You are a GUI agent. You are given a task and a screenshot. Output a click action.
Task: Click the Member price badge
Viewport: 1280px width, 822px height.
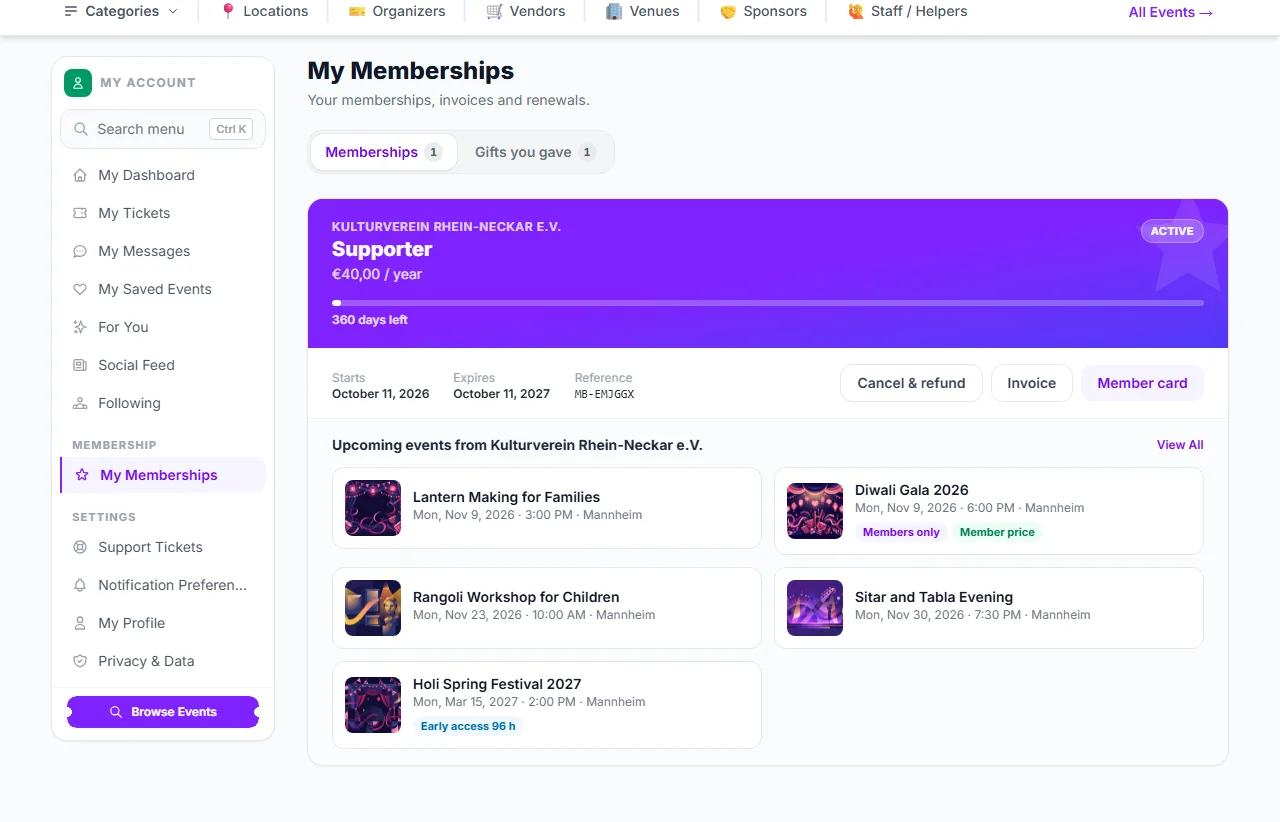click(x=997, y=532)
